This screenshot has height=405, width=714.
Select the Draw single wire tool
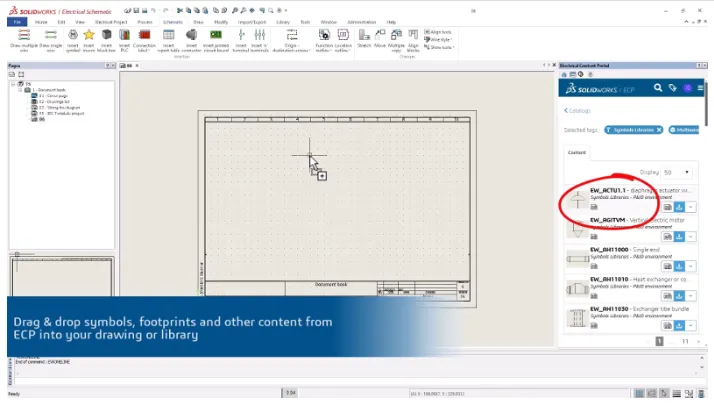click(51, 41)
